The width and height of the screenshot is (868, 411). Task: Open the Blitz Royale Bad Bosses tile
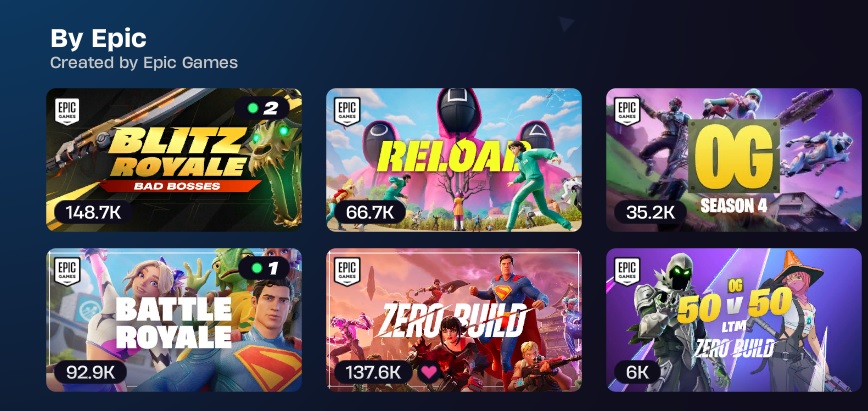(x=174, y=160)
